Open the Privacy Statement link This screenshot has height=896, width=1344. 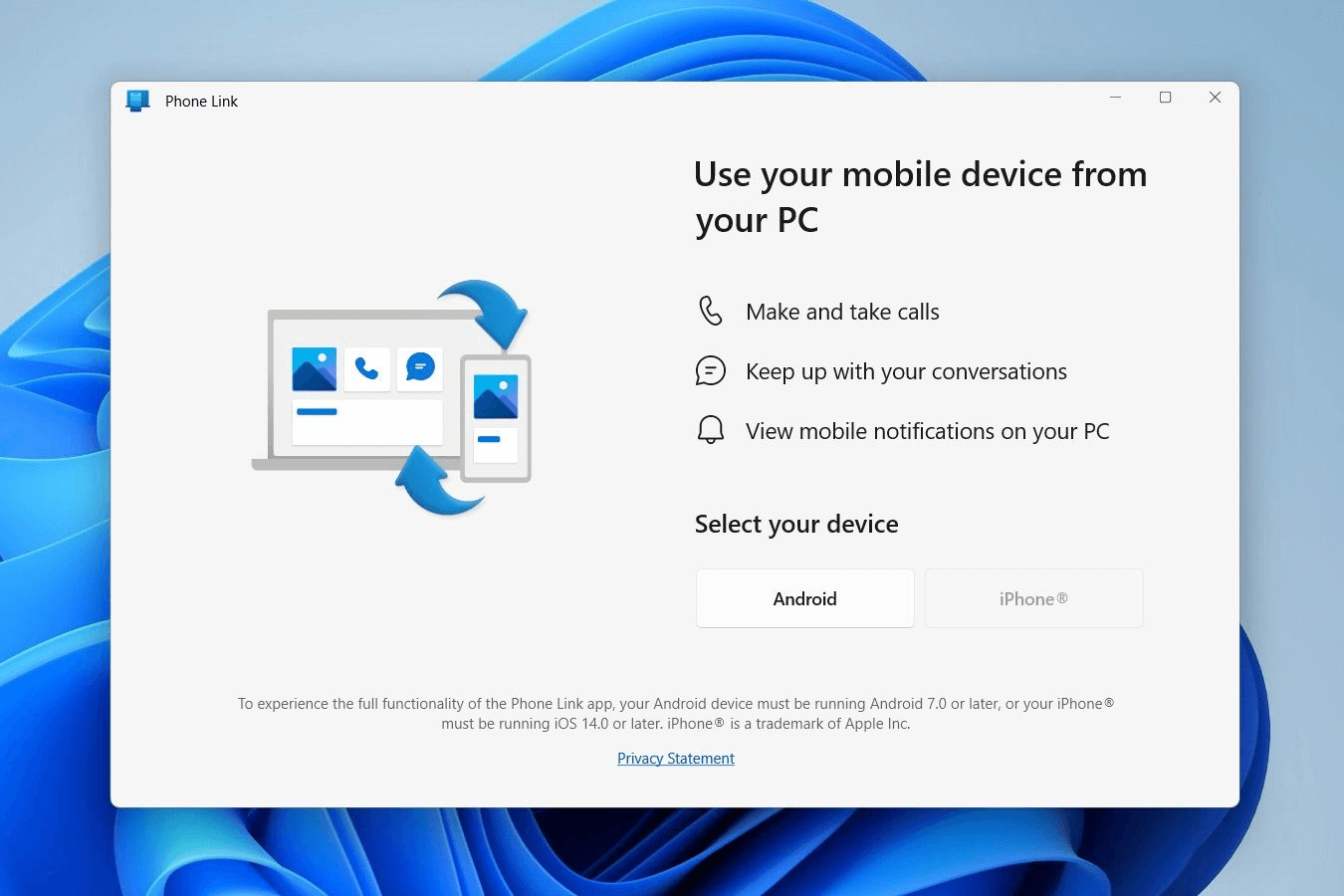pos(675,759)
